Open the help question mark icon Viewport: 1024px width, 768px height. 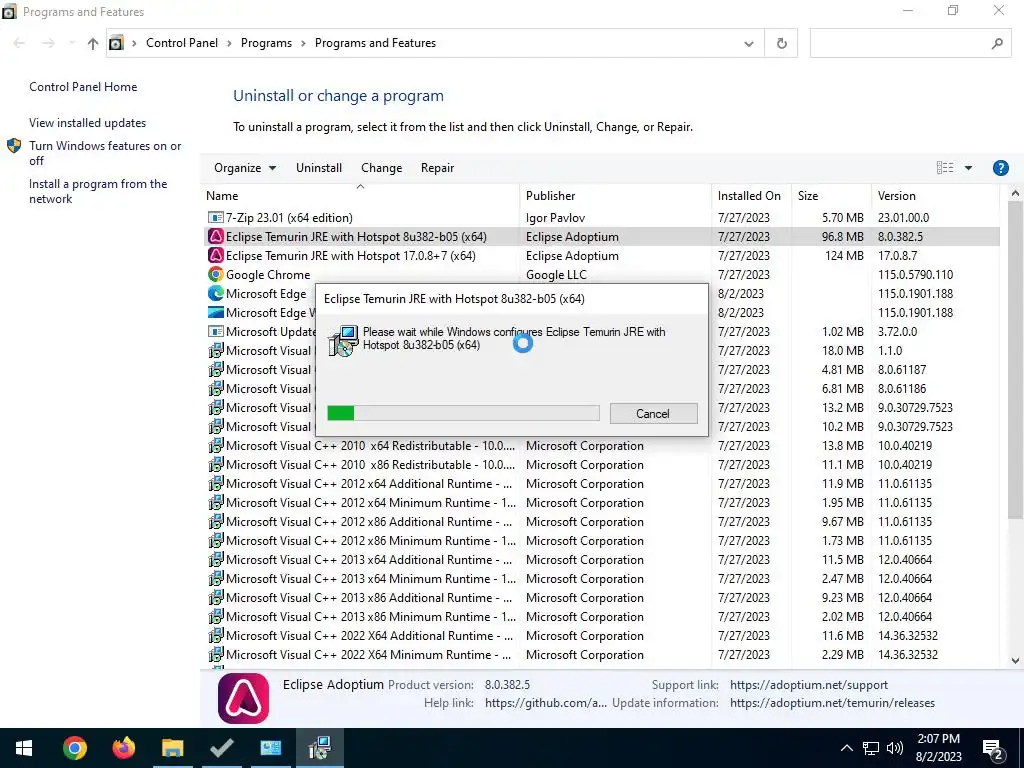[x=1000, y=168]
